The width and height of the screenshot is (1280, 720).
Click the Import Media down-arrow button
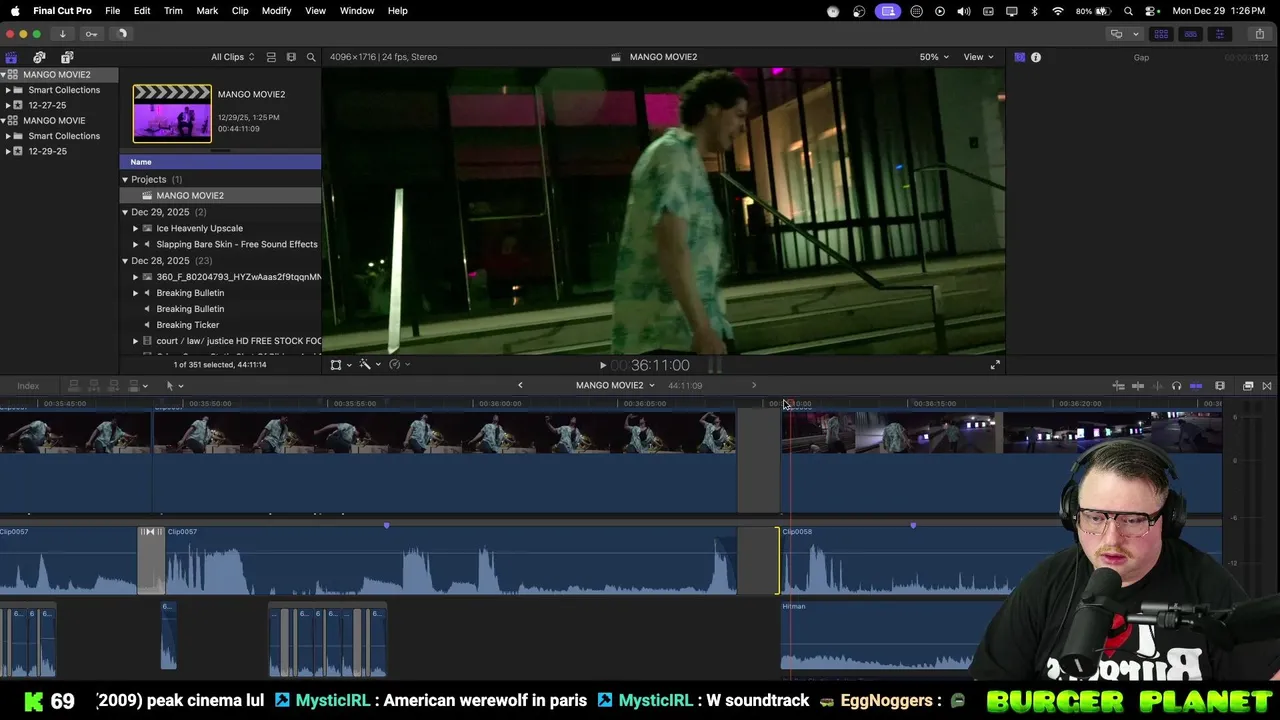click(62, 34)
